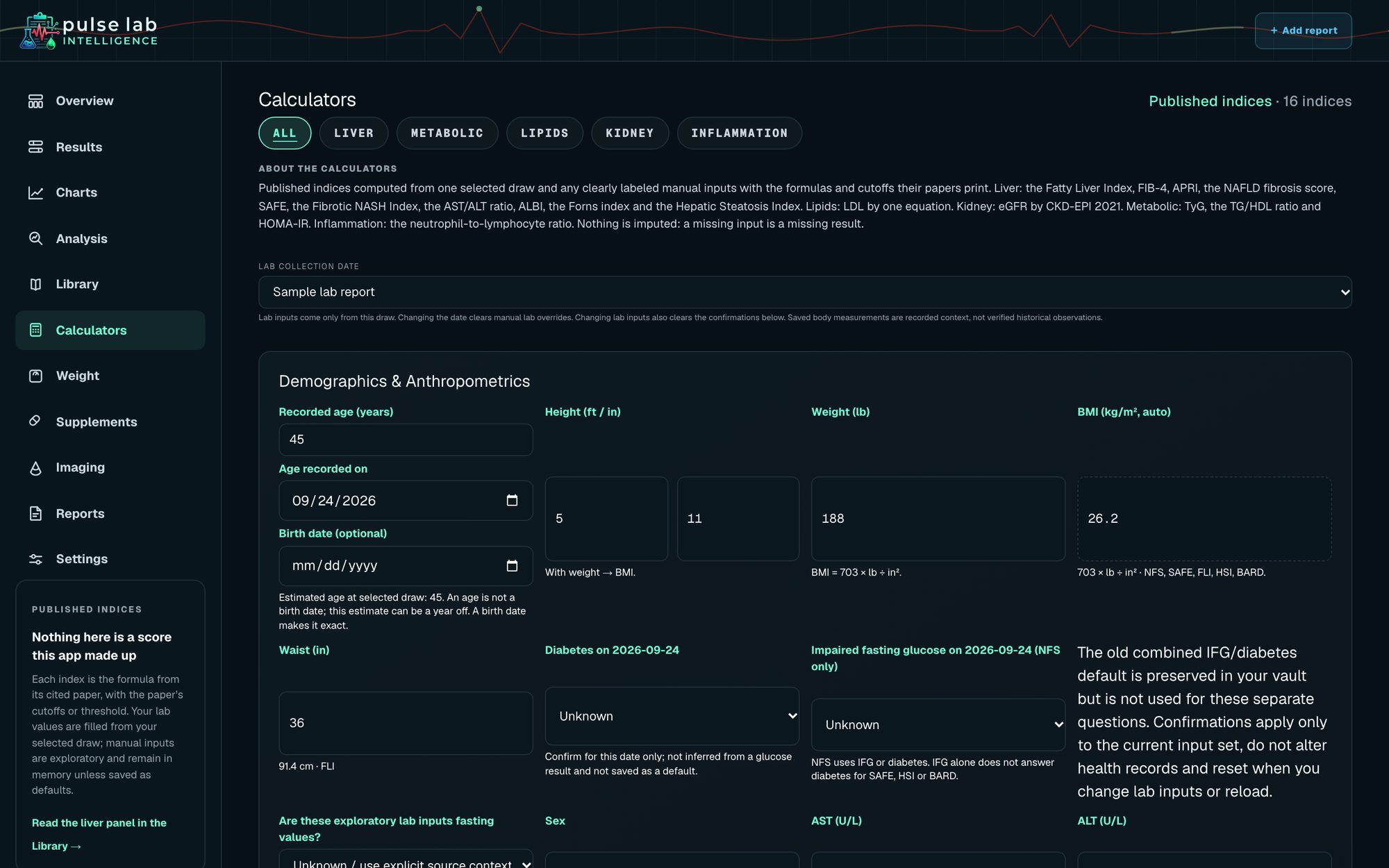Follow the Read the liver panel link
The height and width of the screenshot is (868, 1389).
click(x=99, y=834)
